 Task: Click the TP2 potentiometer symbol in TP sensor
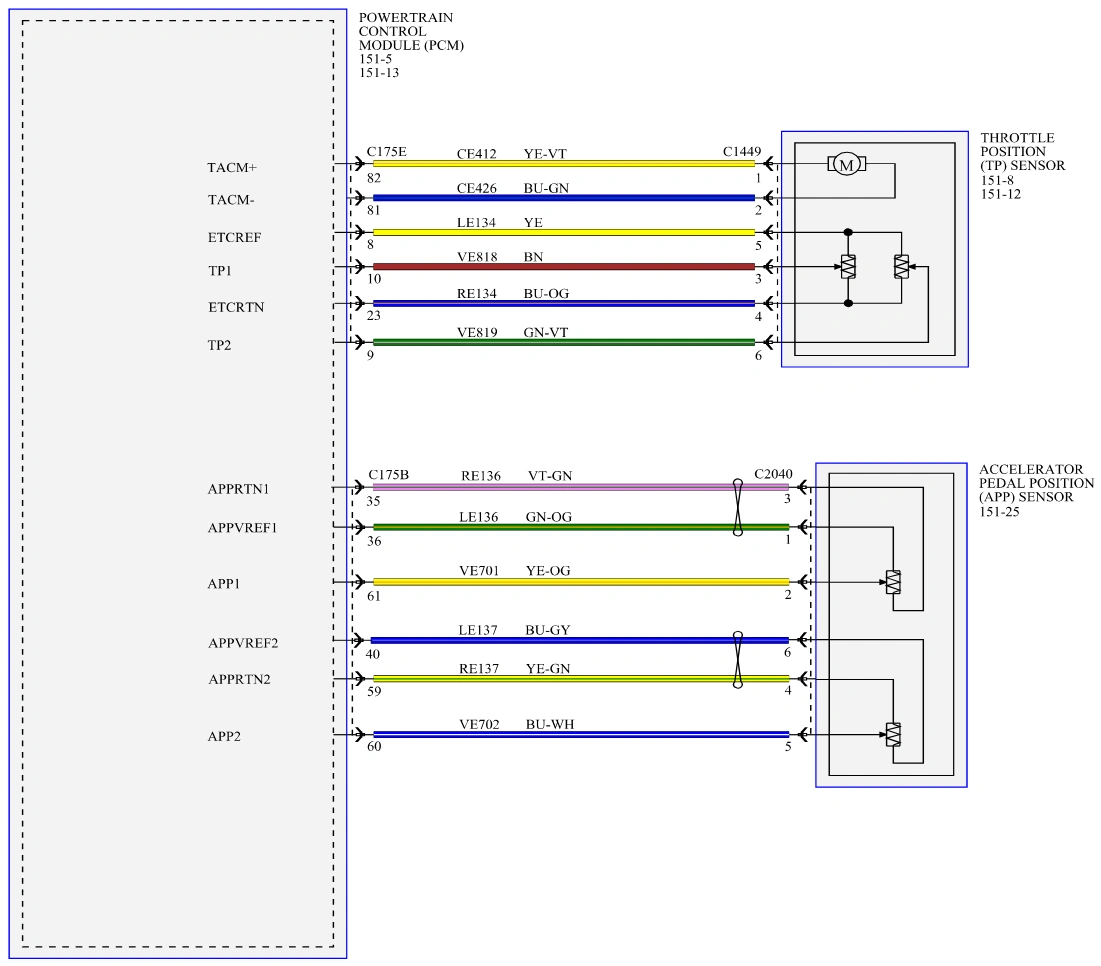coord(902,267)
